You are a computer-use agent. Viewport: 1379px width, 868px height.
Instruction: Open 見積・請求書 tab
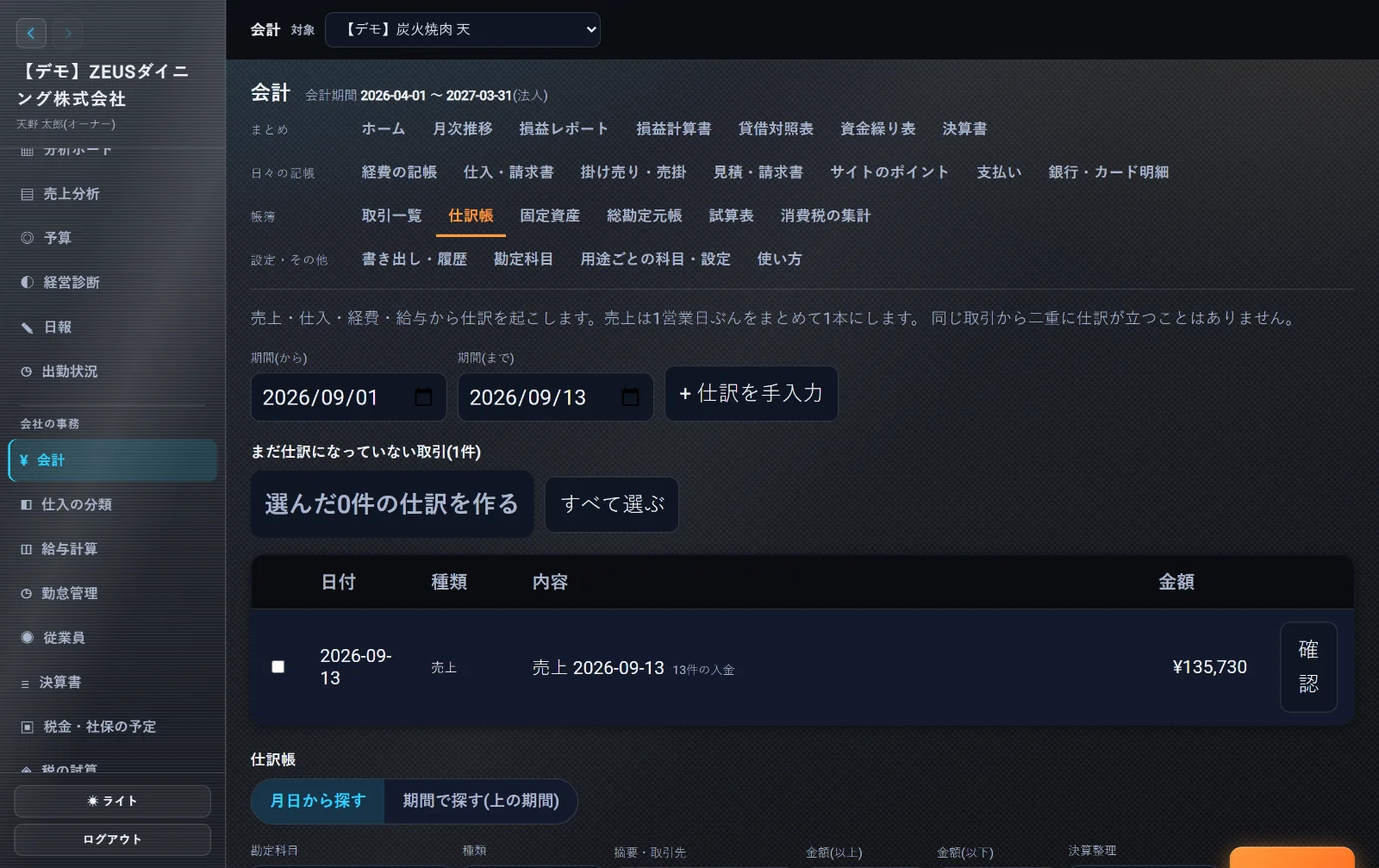758,172
